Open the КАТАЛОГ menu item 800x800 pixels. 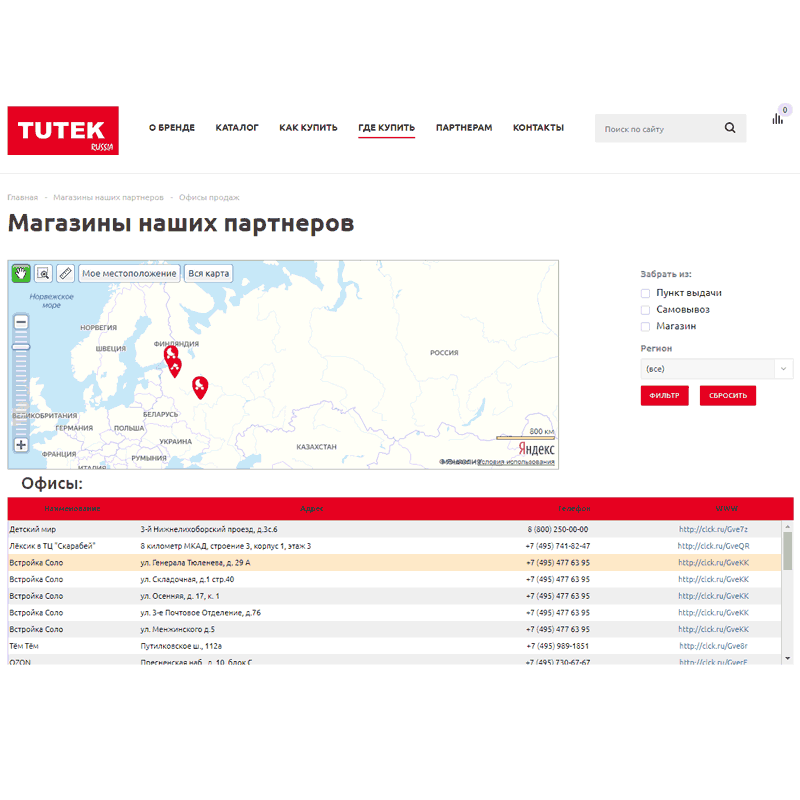pyautogui.click(x=237, y=128)
